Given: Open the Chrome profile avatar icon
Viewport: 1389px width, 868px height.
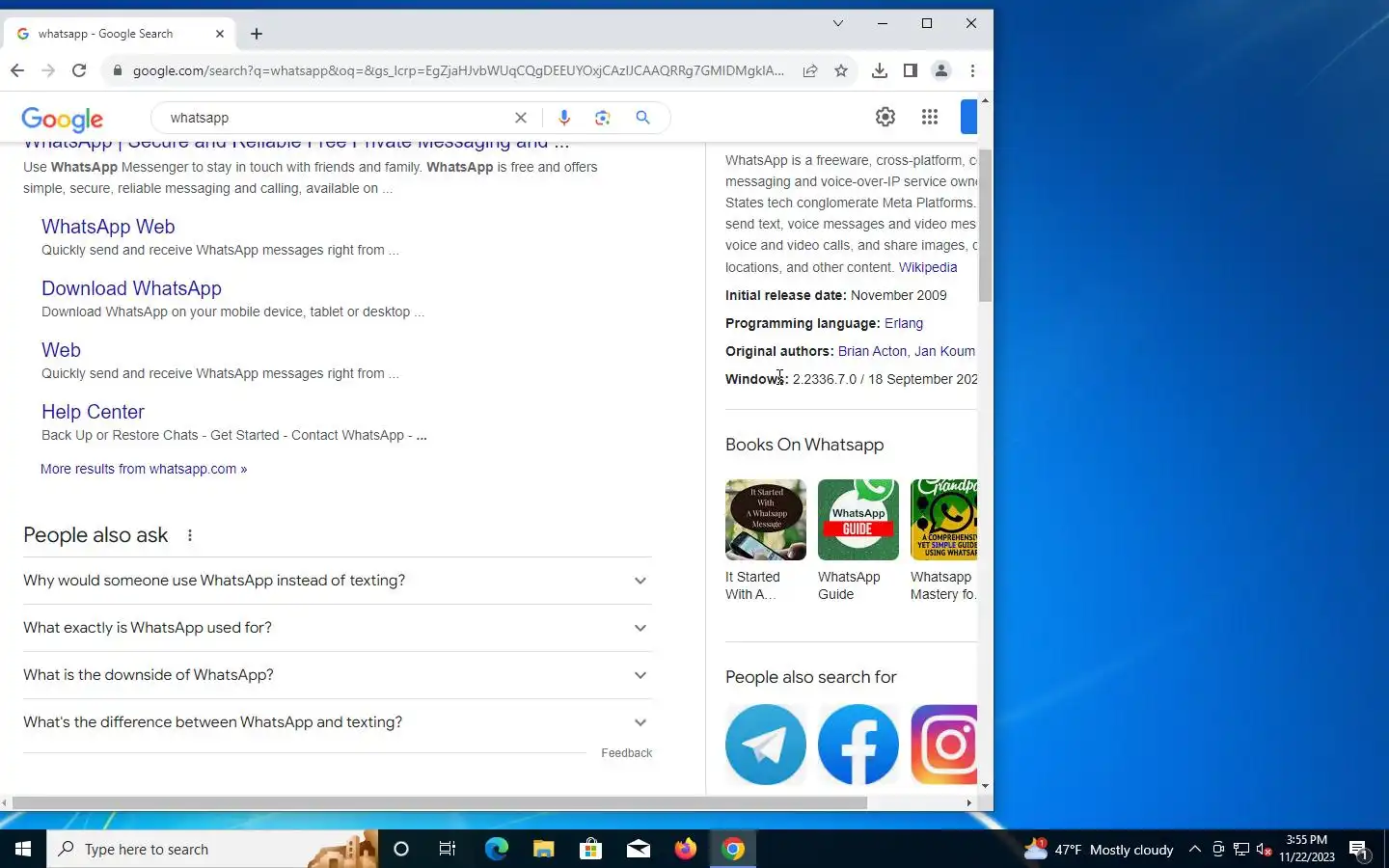Looking at the screenshot, I should (941, 70).
